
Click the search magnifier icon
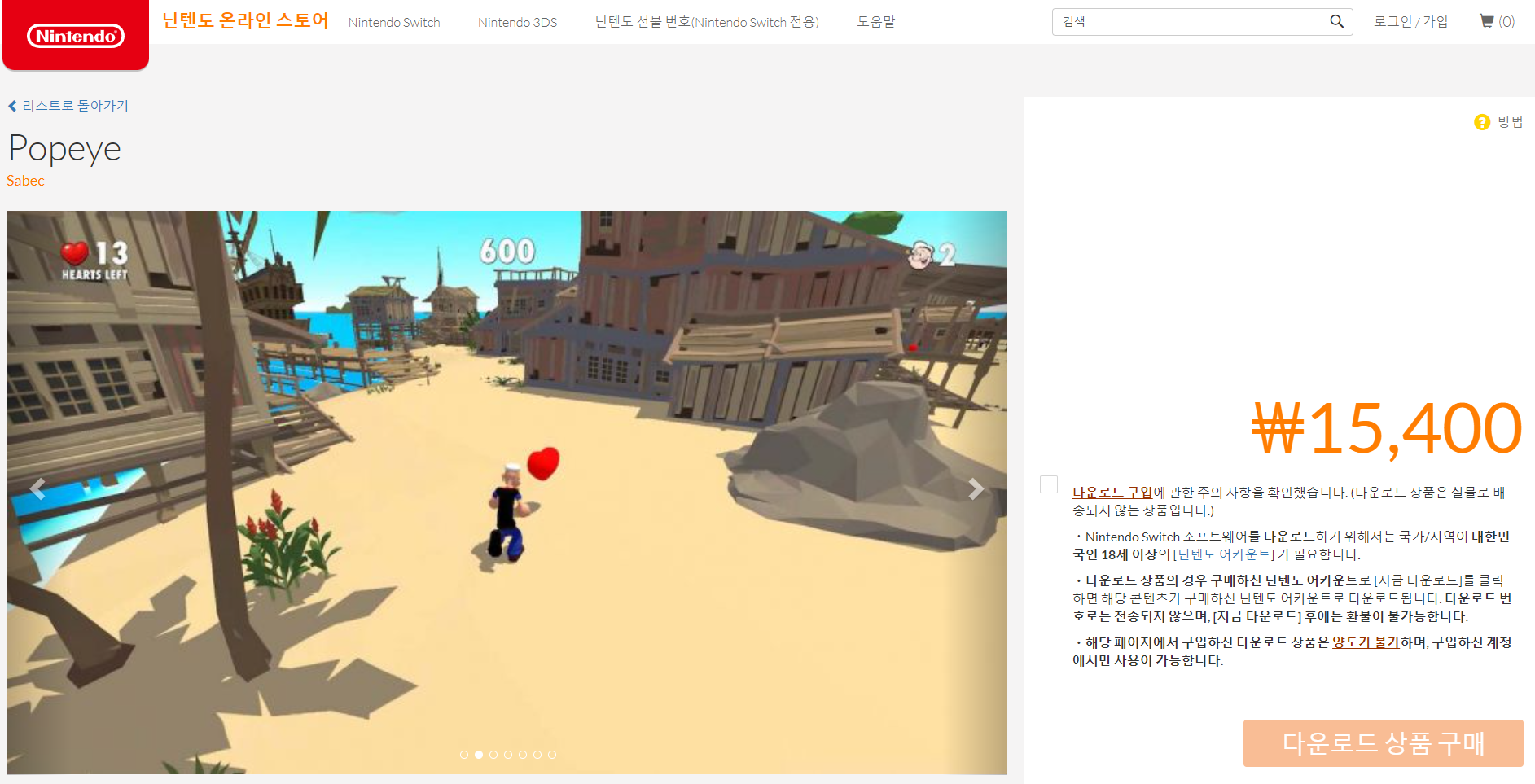[x=1336, y=22]
